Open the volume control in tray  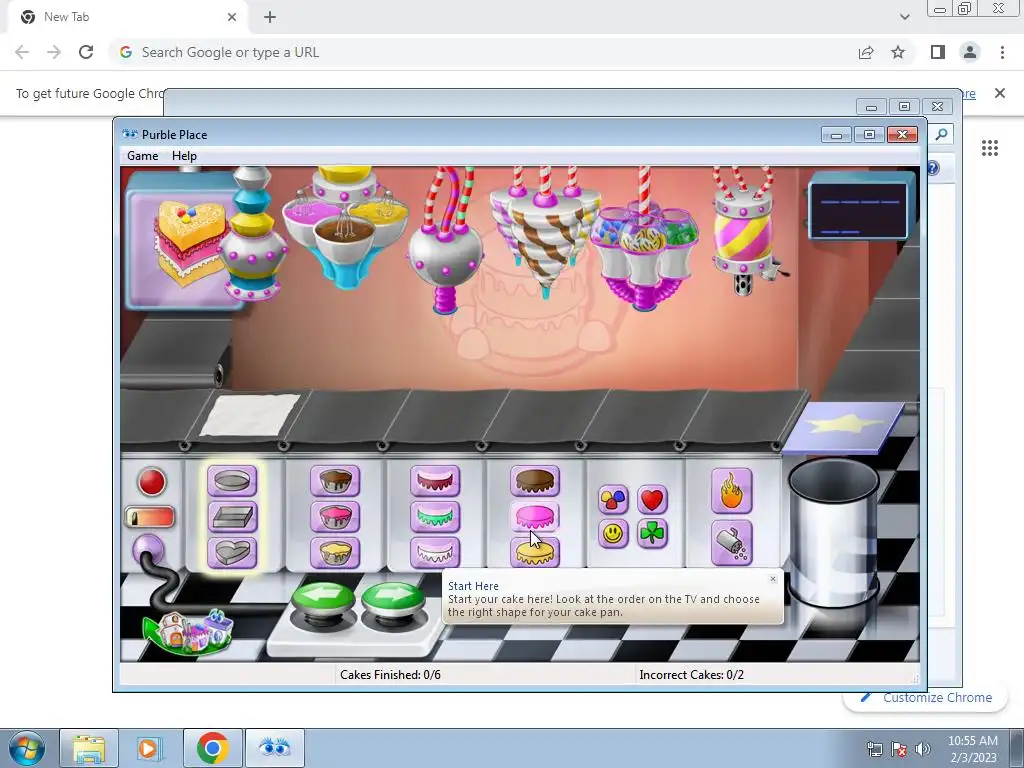click(923, 749)
